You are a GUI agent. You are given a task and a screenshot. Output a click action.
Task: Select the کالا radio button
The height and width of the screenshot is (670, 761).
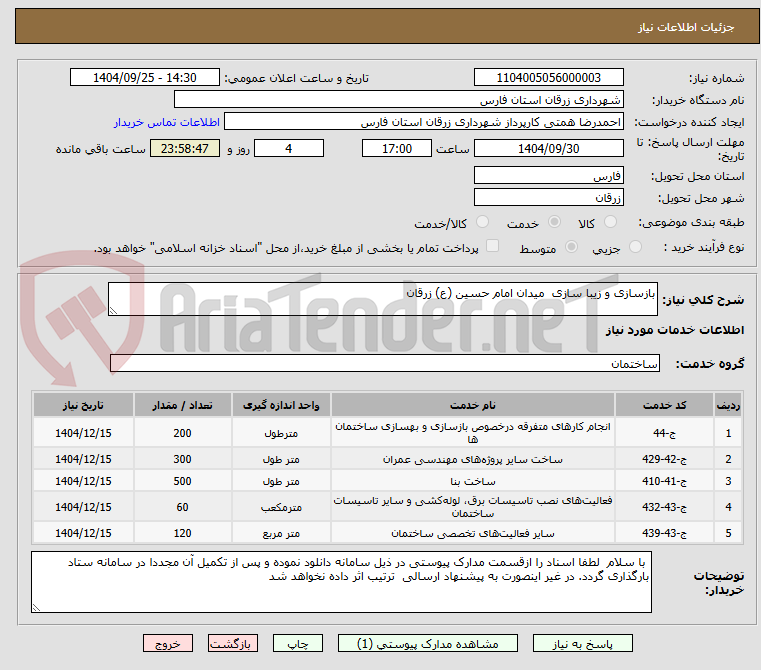point(610,222)
